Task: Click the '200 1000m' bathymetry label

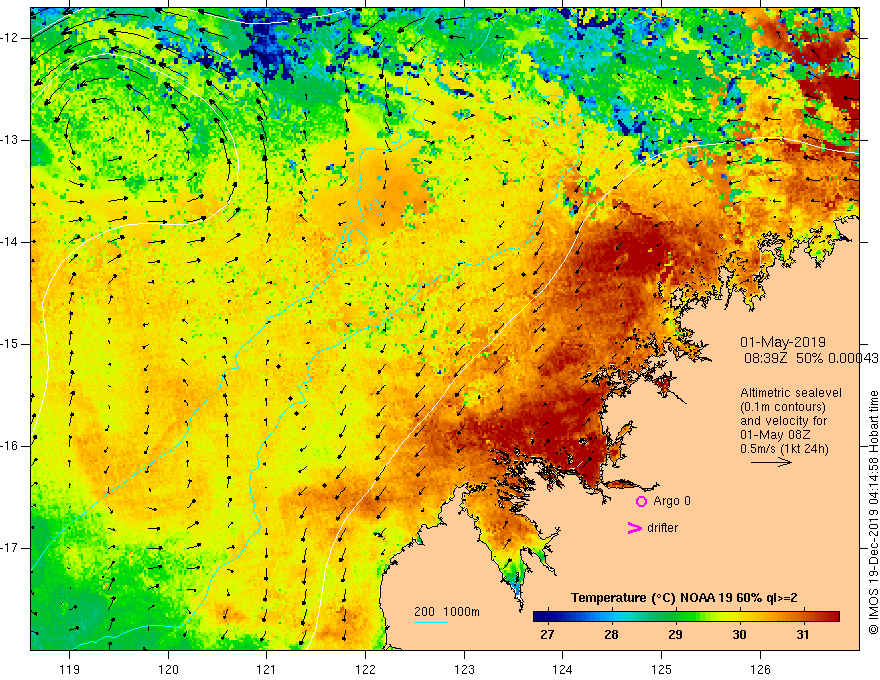Action: point(447,612)
